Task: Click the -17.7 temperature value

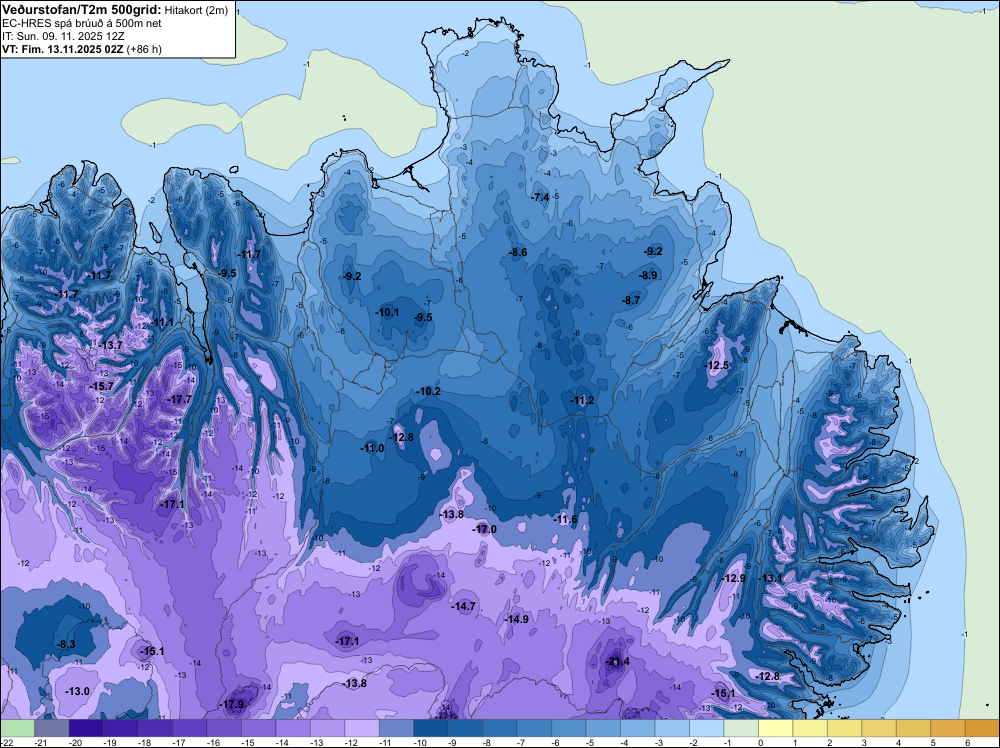Action: [179, 399]
